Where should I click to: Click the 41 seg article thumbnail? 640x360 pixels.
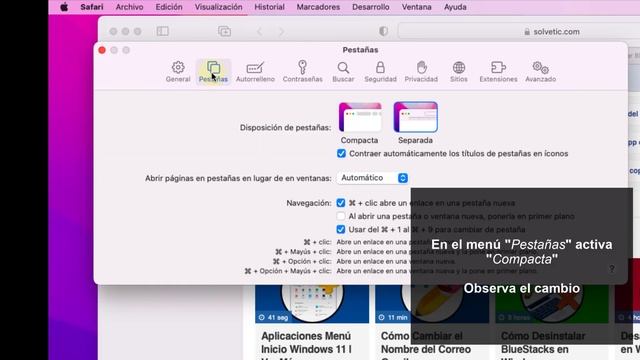coord(312,304)
